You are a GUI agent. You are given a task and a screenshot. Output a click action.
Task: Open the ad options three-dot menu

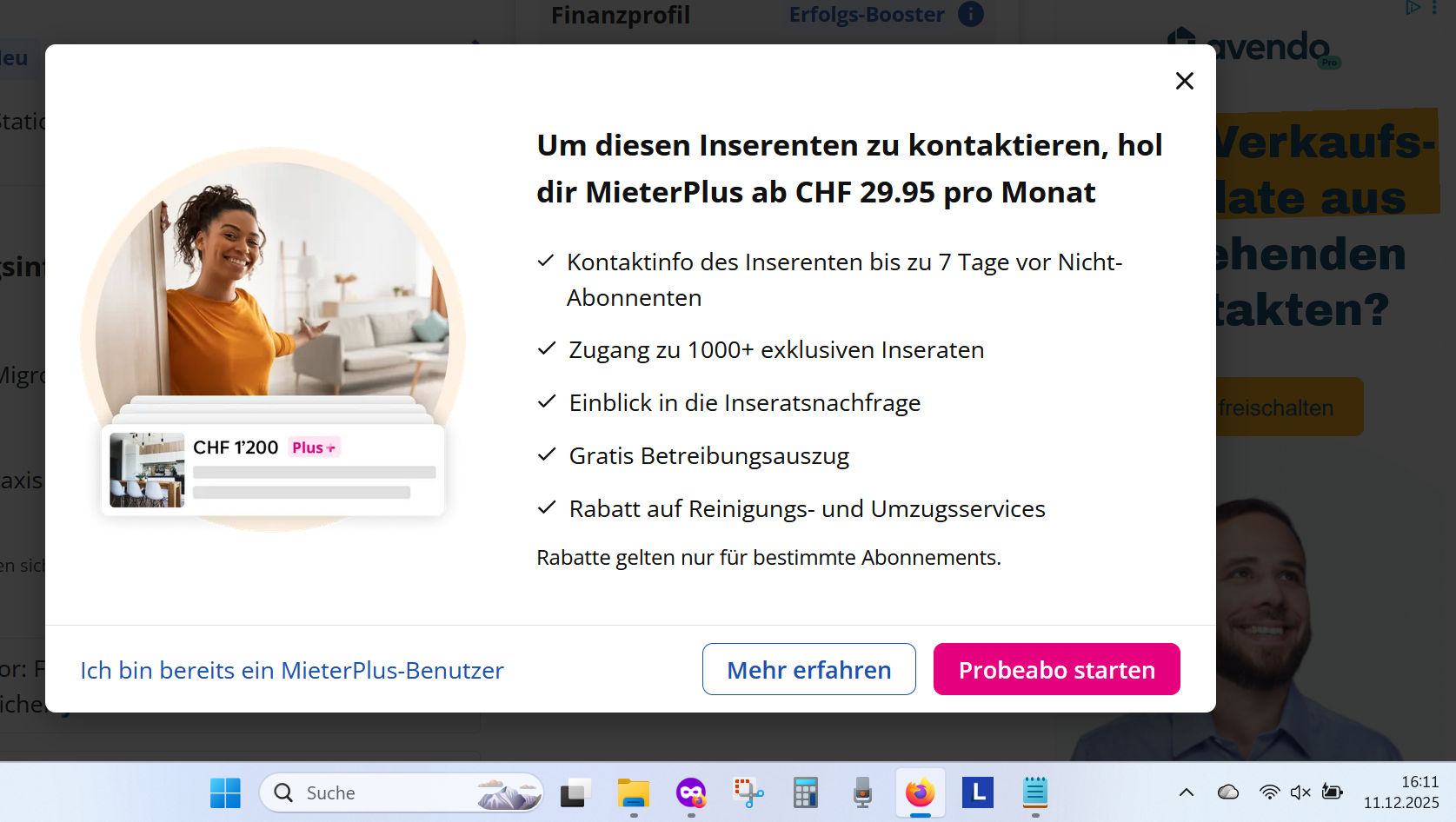[x=1434, y=8]
